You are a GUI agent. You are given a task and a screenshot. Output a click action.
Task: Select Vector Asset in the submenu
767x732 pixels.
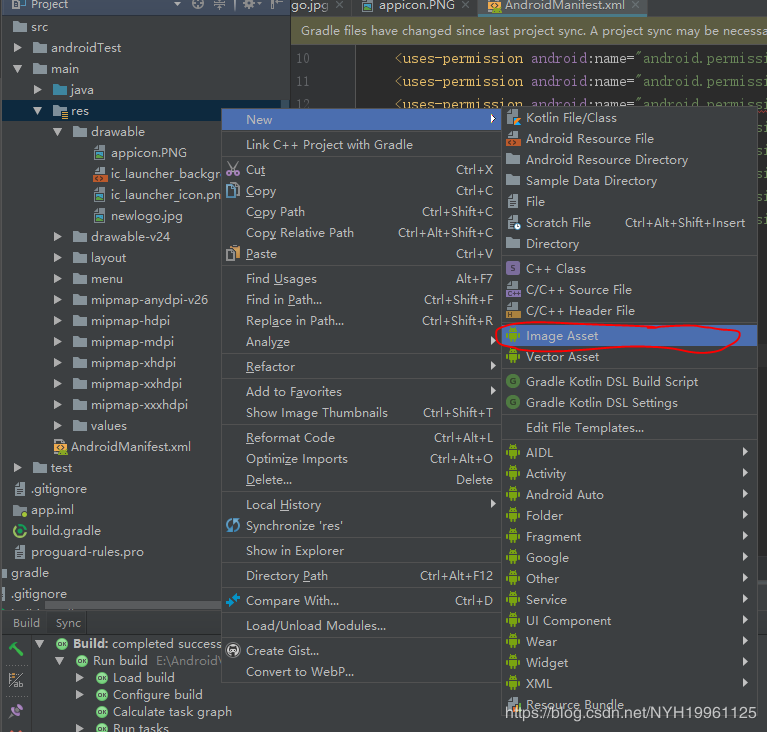[x=562, y=357]
